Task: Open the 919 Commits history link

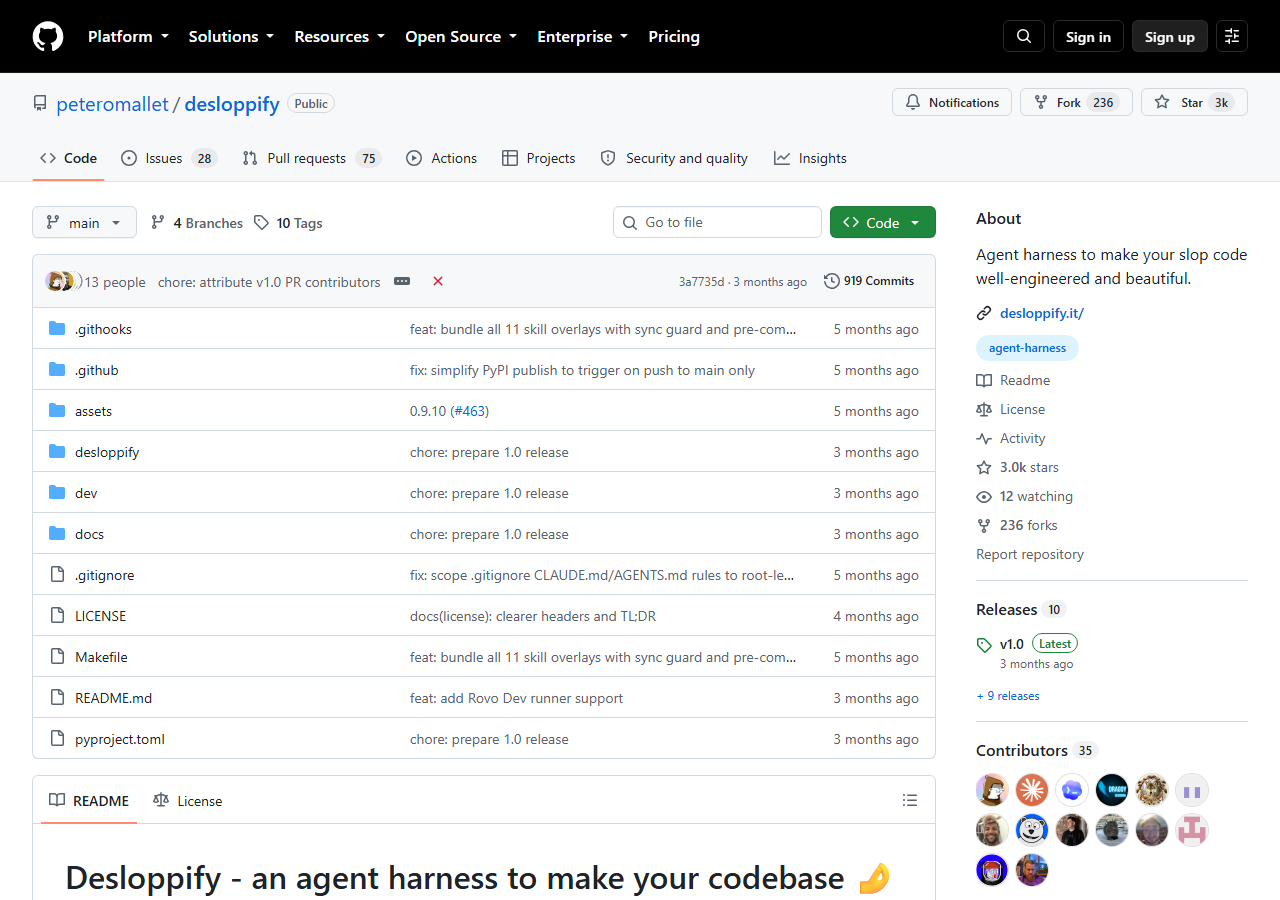Action: (x=869, y=281)
